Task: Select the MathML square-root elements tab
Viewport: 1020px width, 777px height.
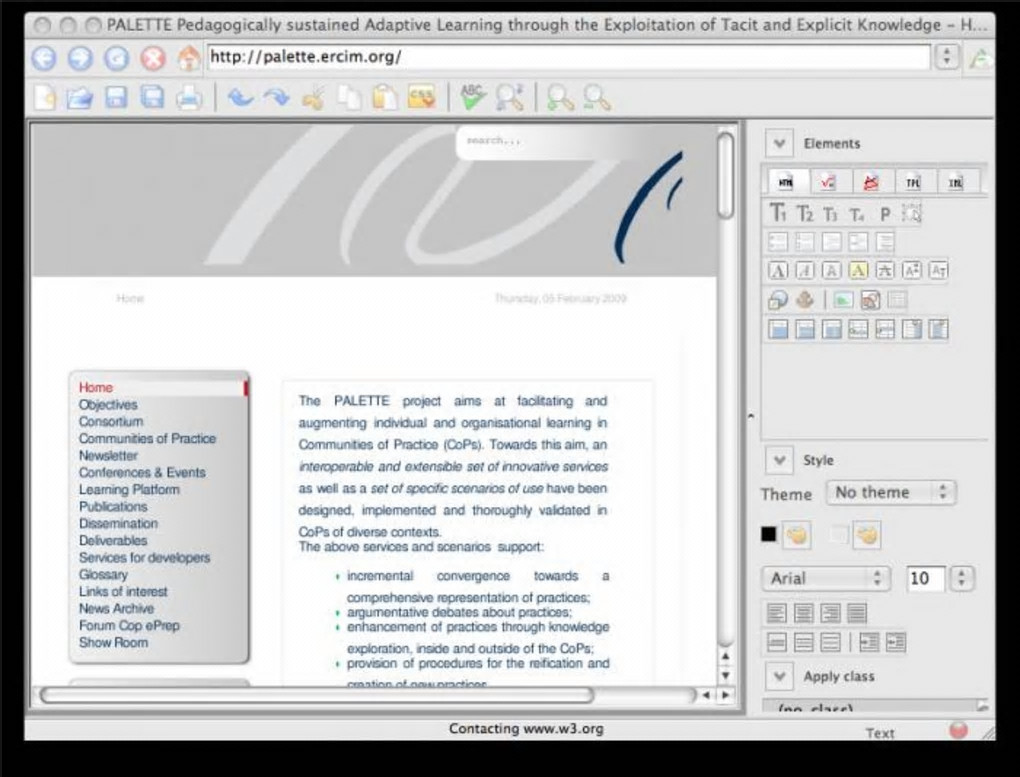Action: [x=828, y=182]
